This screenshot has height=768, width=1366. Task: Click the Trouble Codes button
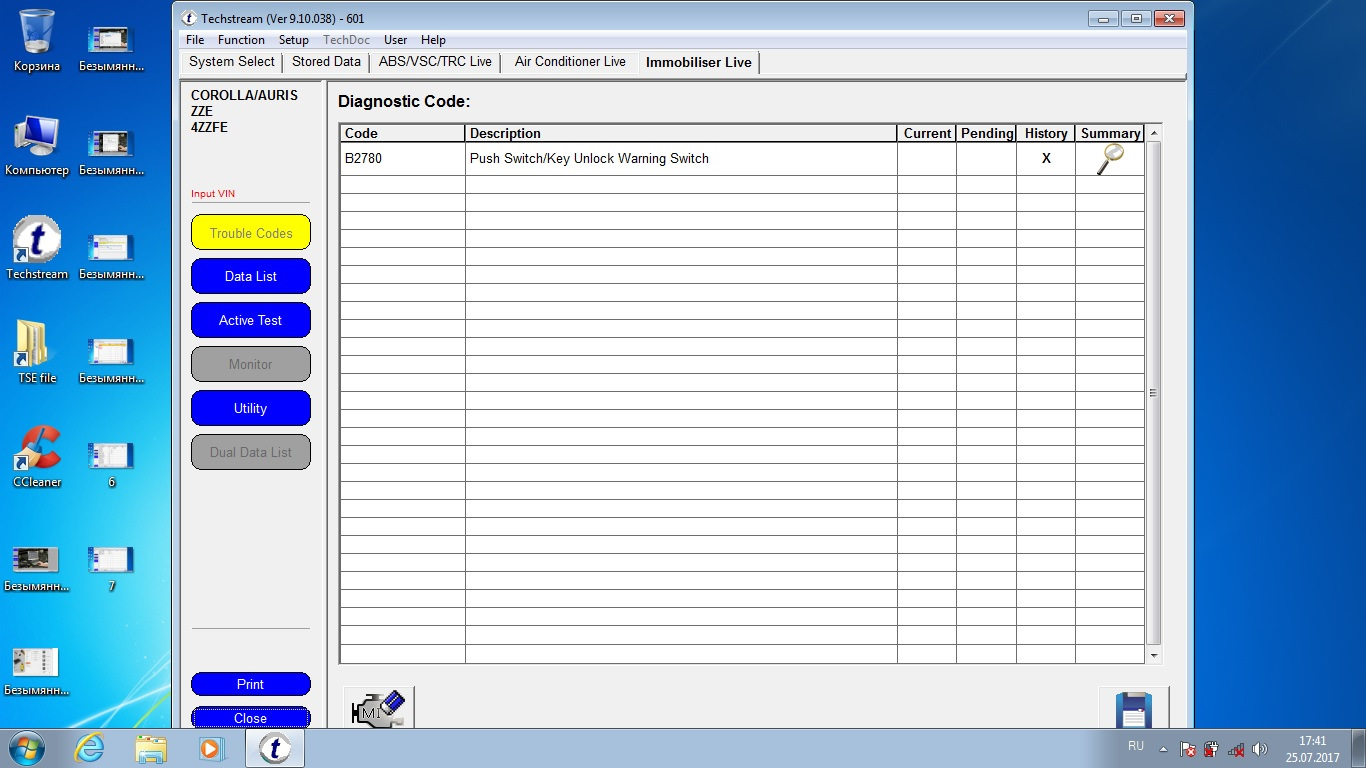[x=251, y=233]
